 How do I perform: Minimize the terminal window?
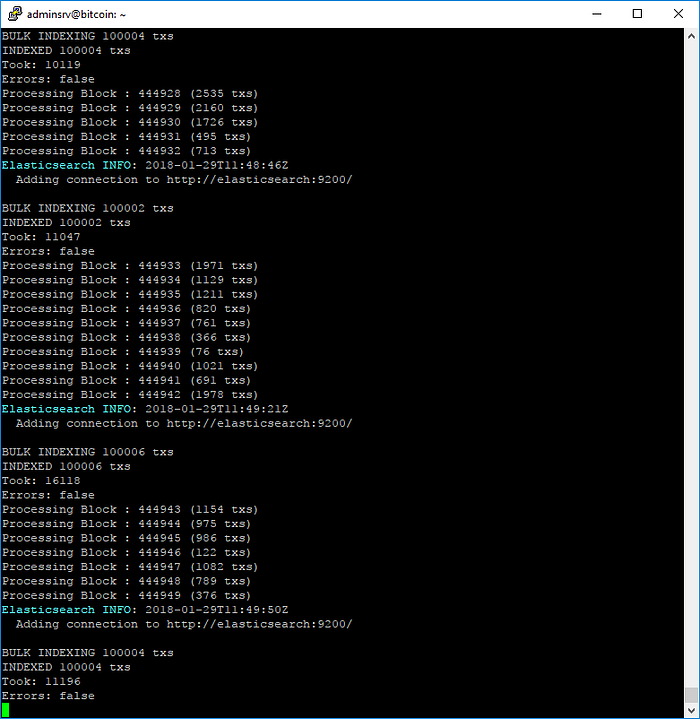tap(596, 14)
